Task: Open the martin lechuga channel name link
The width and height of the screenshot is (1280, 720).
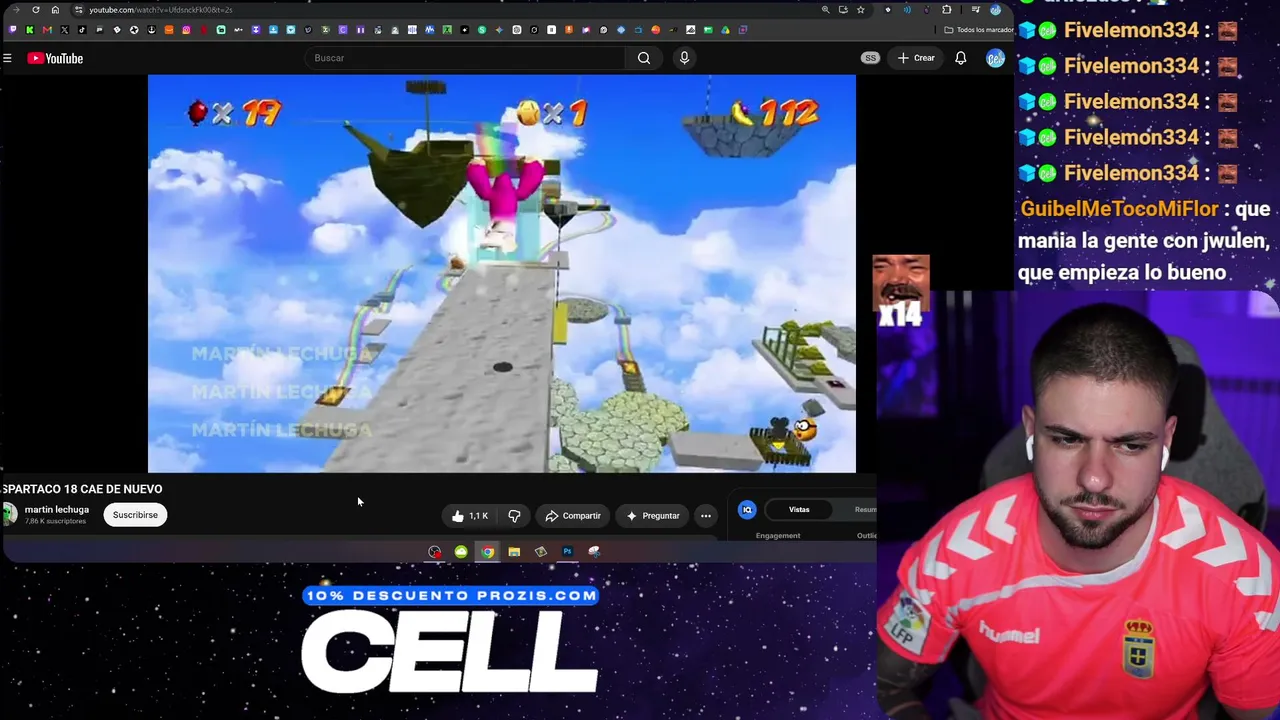Action: [57, 510]
